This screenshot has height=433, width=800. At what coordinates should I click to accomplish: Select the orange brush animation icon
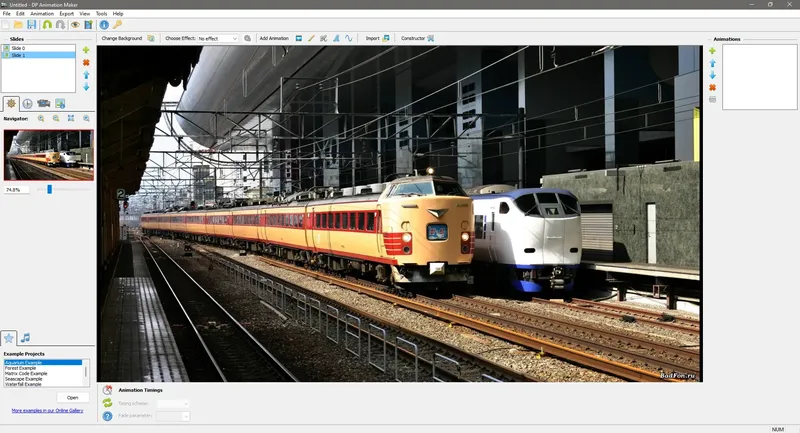311,38
